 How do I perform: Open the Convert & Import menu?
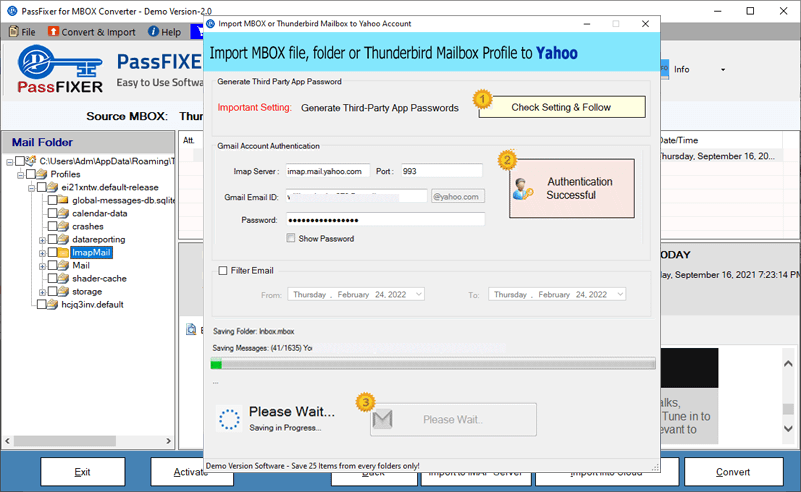(x=92, y=32)
